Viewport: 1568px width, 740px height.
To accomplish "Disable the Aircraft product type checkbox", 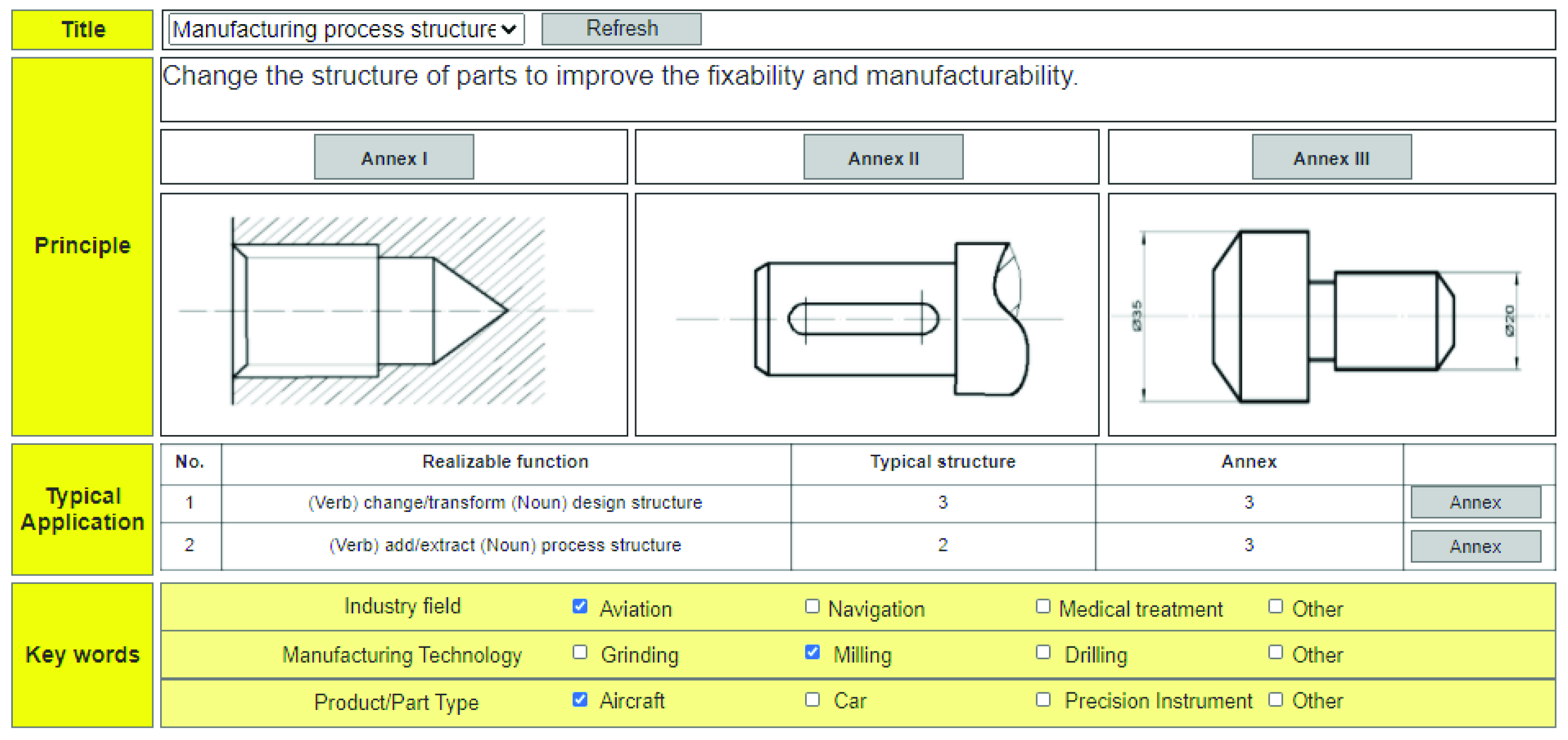I will coord(580,699).
